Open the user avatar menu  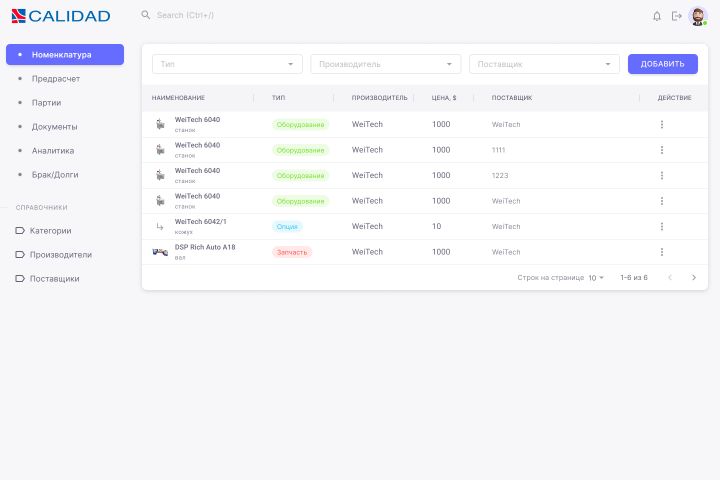click(698, 17)
